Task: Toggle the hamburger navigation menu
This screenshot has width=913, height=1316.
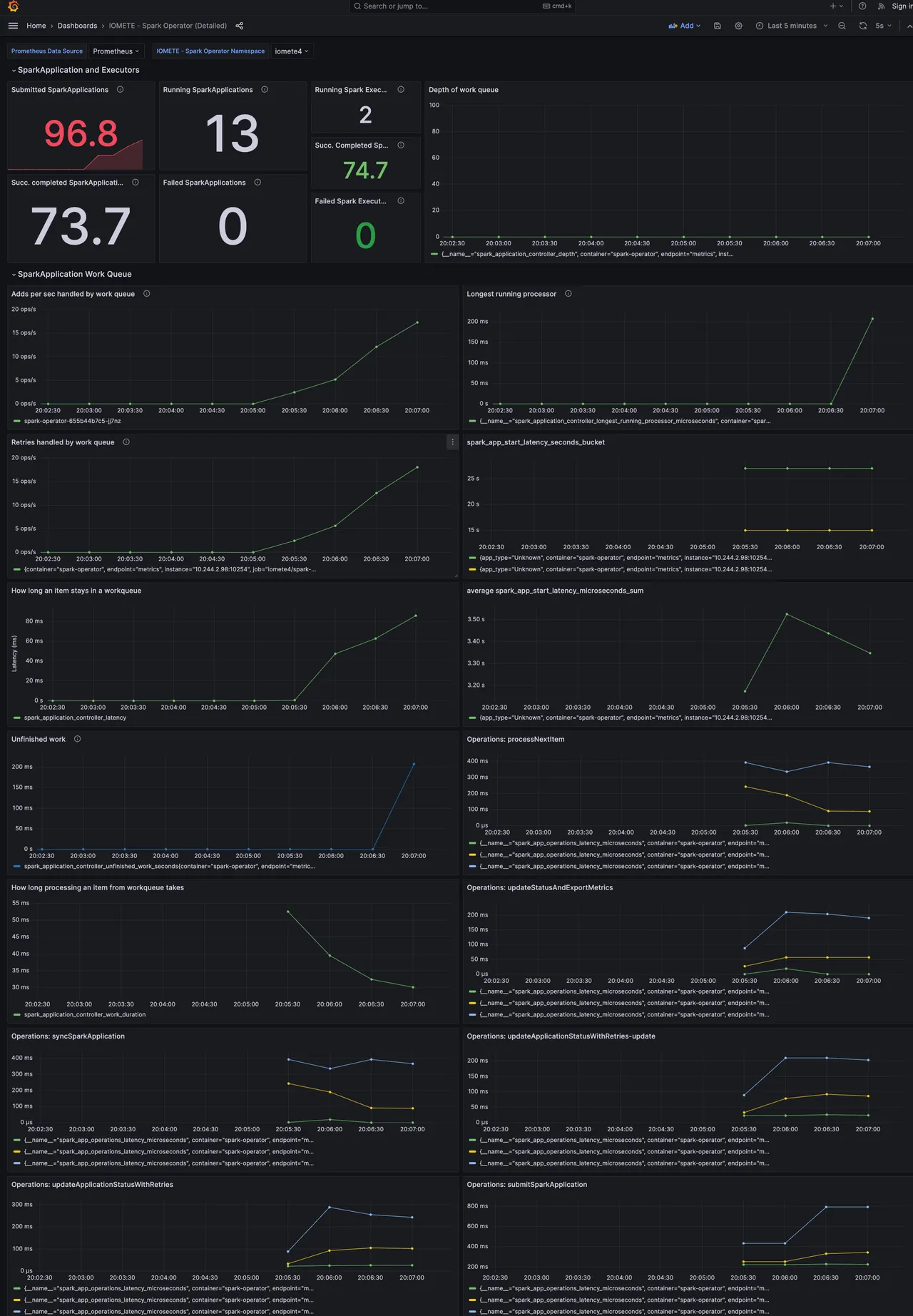Action: point(13,26)
